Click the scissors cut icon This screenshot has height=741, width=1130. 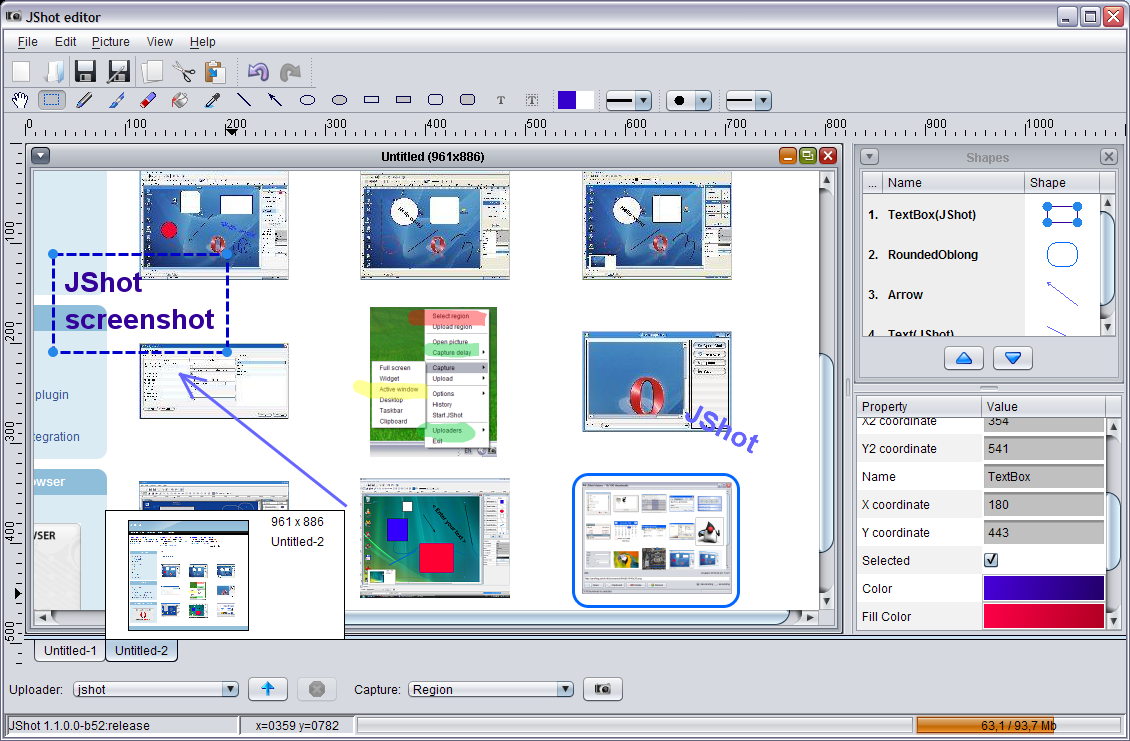(183, 72)
